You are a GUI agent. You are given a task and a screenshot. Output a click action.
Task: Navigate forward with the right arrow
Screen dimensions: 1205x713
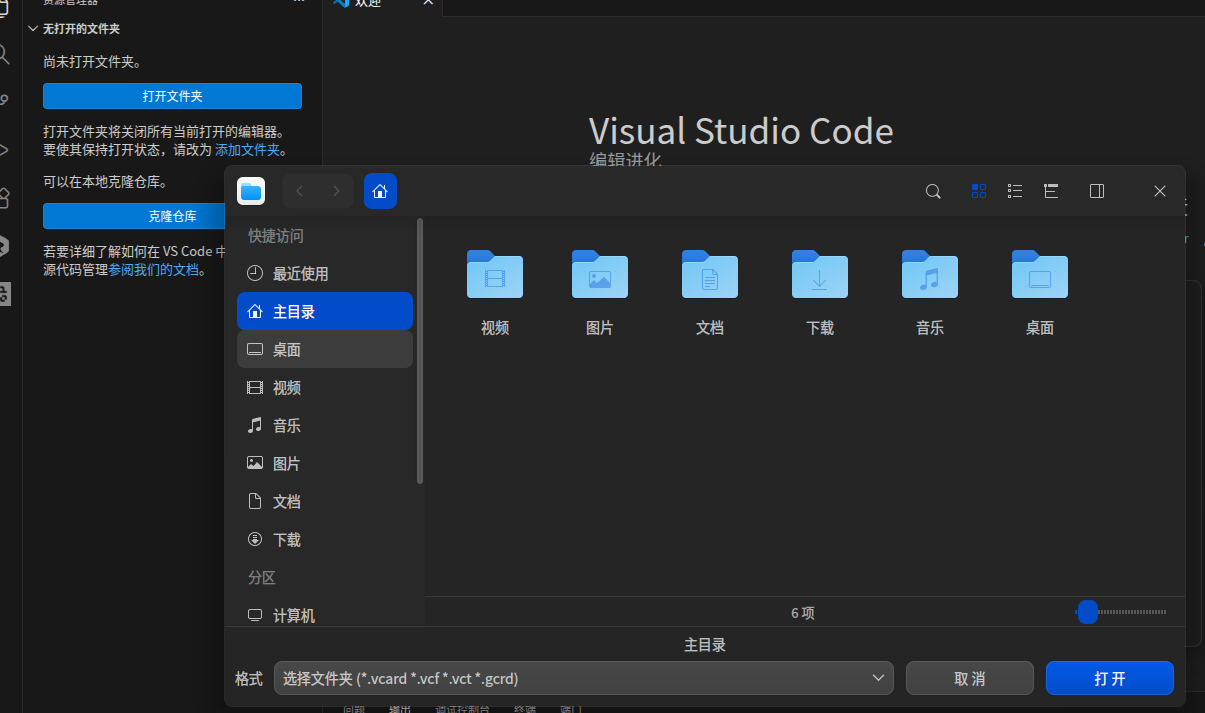point(337,191)
